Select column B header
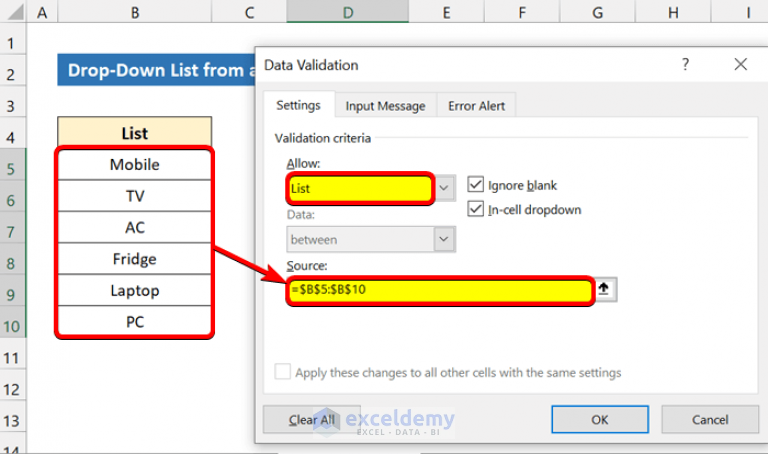768x454 pixels. pyautogui.click(x=135, y=12)
